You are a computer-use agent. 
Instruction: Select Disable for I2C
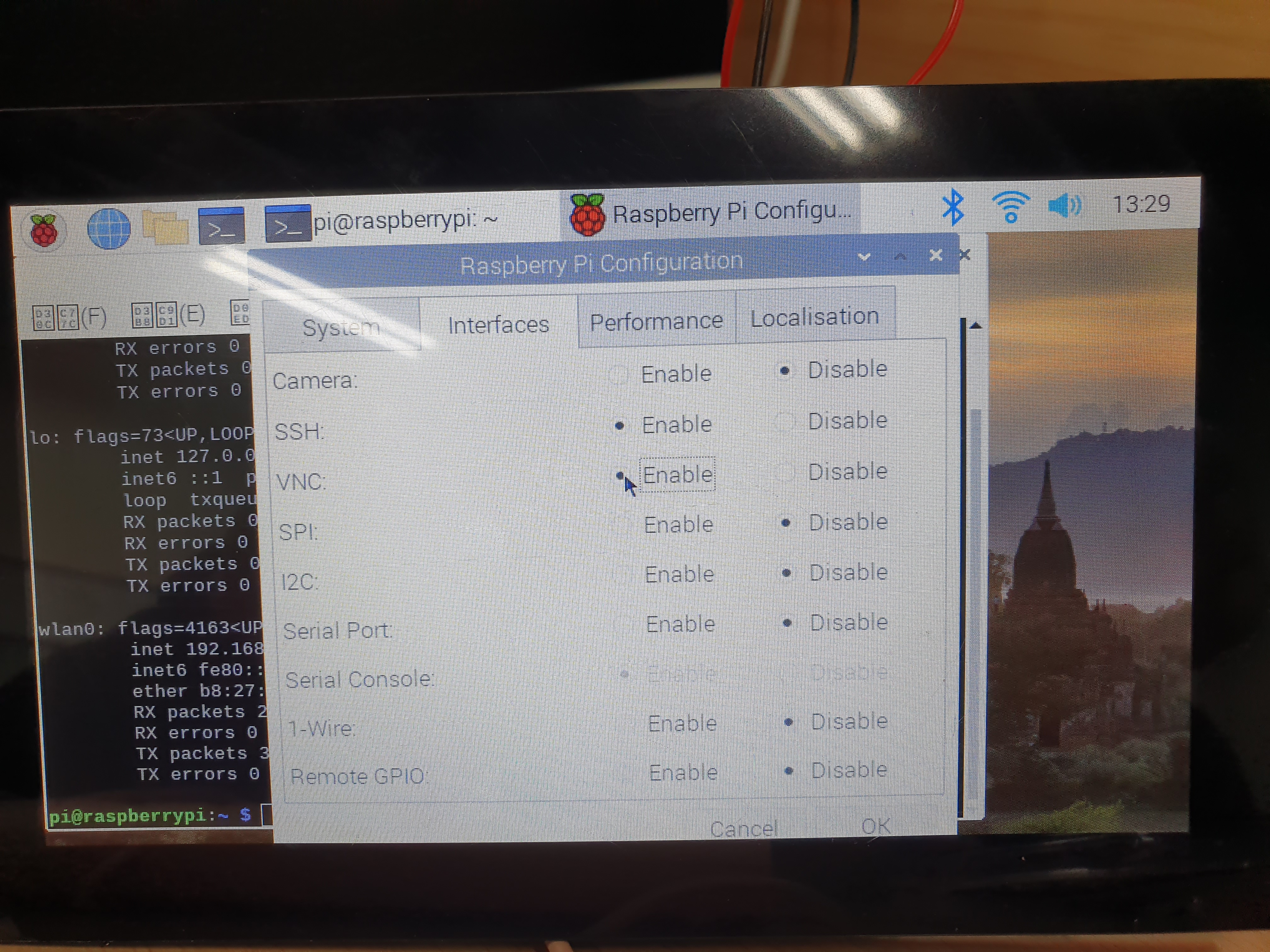tap(835, 573)
